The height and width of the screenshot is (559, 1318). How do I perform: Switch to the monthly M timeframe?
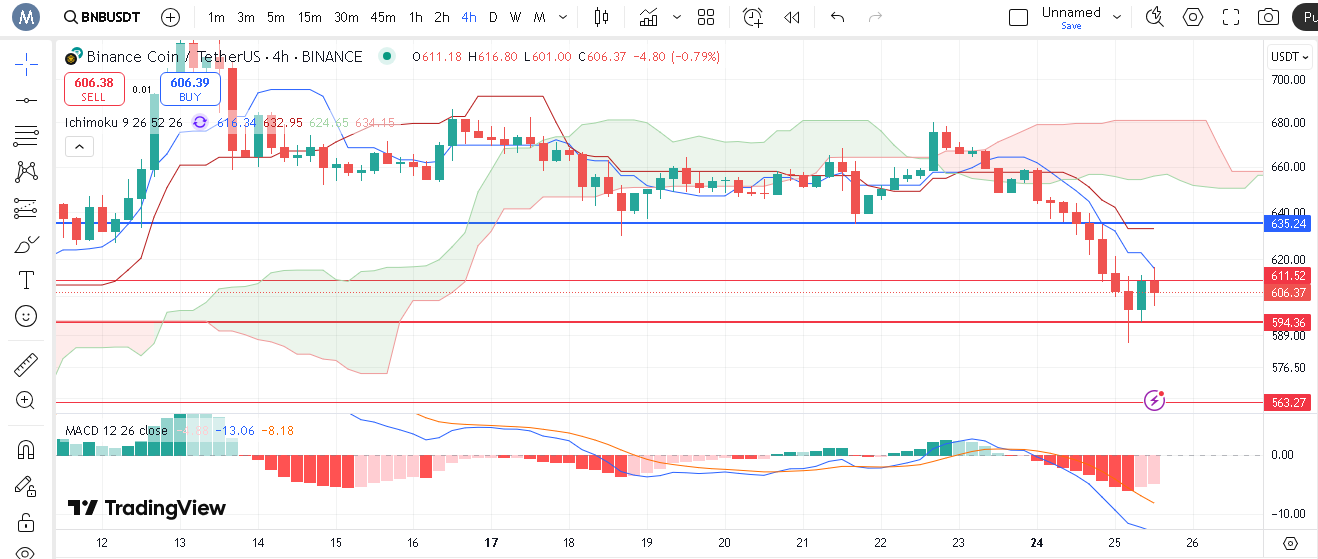(539, 17)
